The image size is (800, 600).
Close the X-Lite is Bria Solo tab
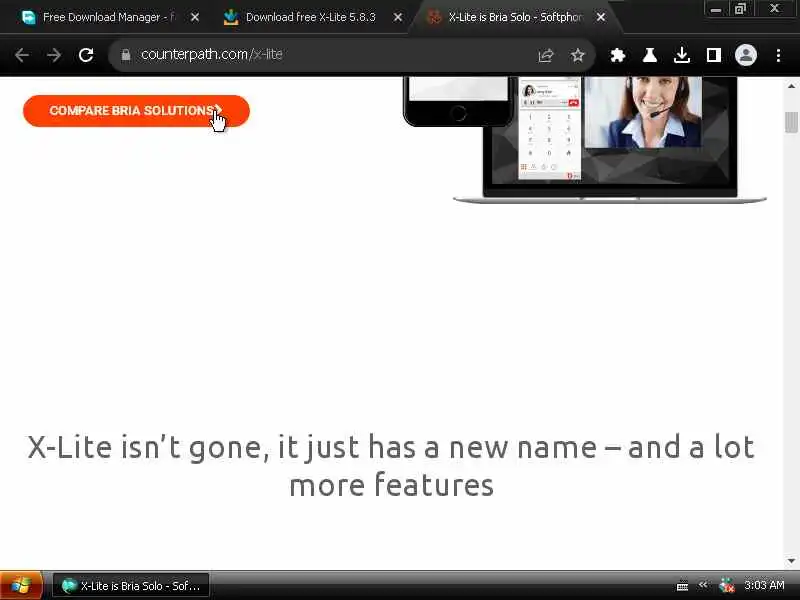(601, 17)
